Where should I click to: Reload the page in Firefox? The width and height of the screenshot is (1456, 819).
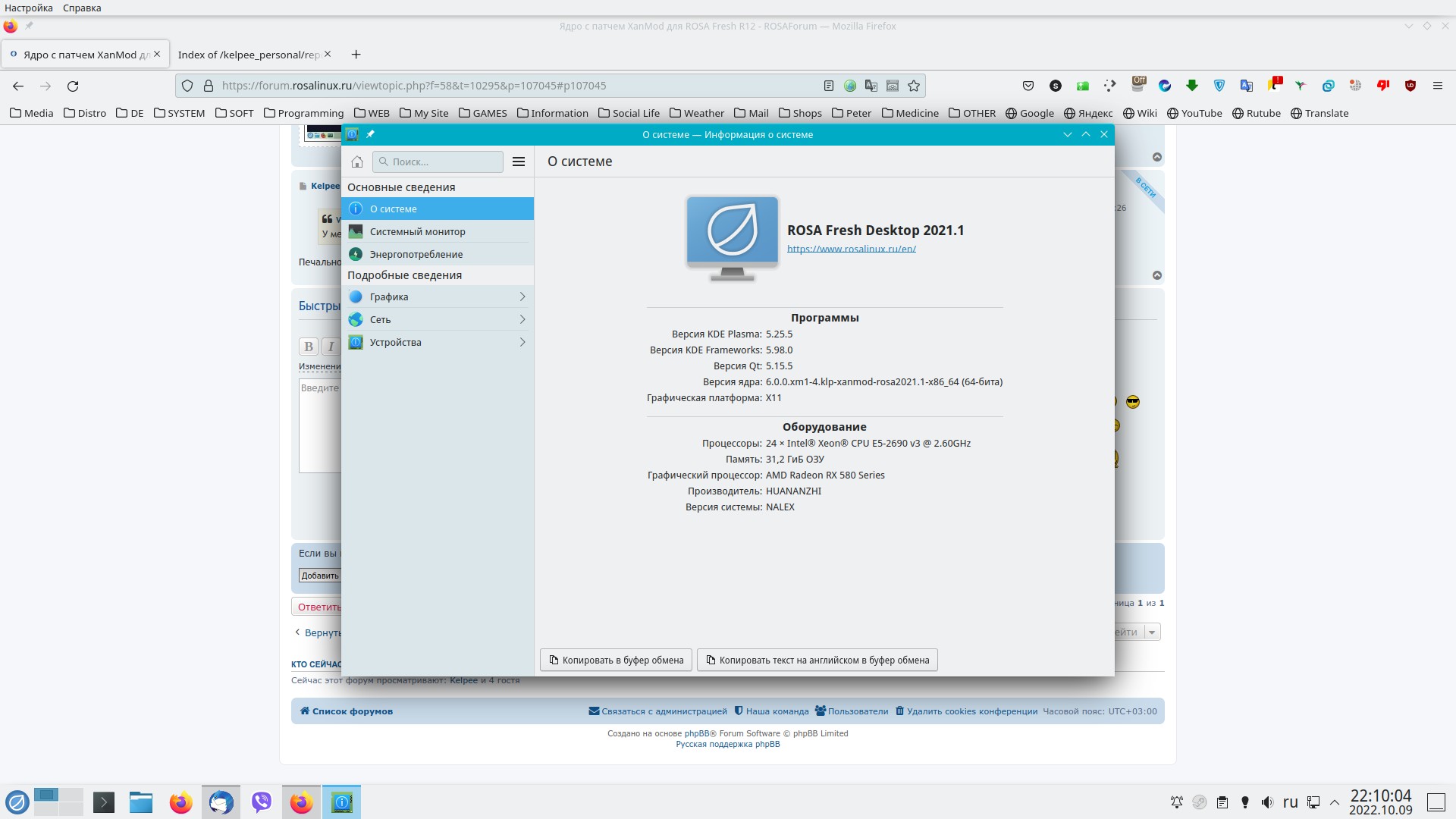[73, 86]
